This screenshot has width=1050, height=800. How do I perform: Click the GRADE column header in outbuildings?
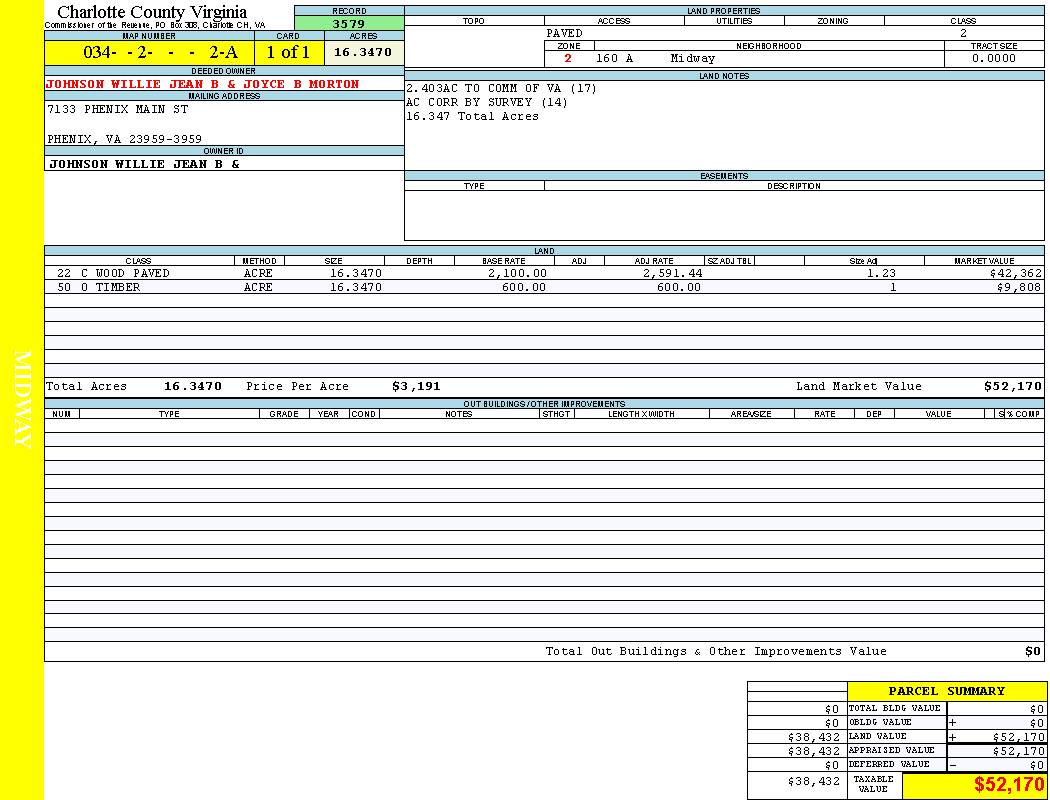[x=284, y=414]
